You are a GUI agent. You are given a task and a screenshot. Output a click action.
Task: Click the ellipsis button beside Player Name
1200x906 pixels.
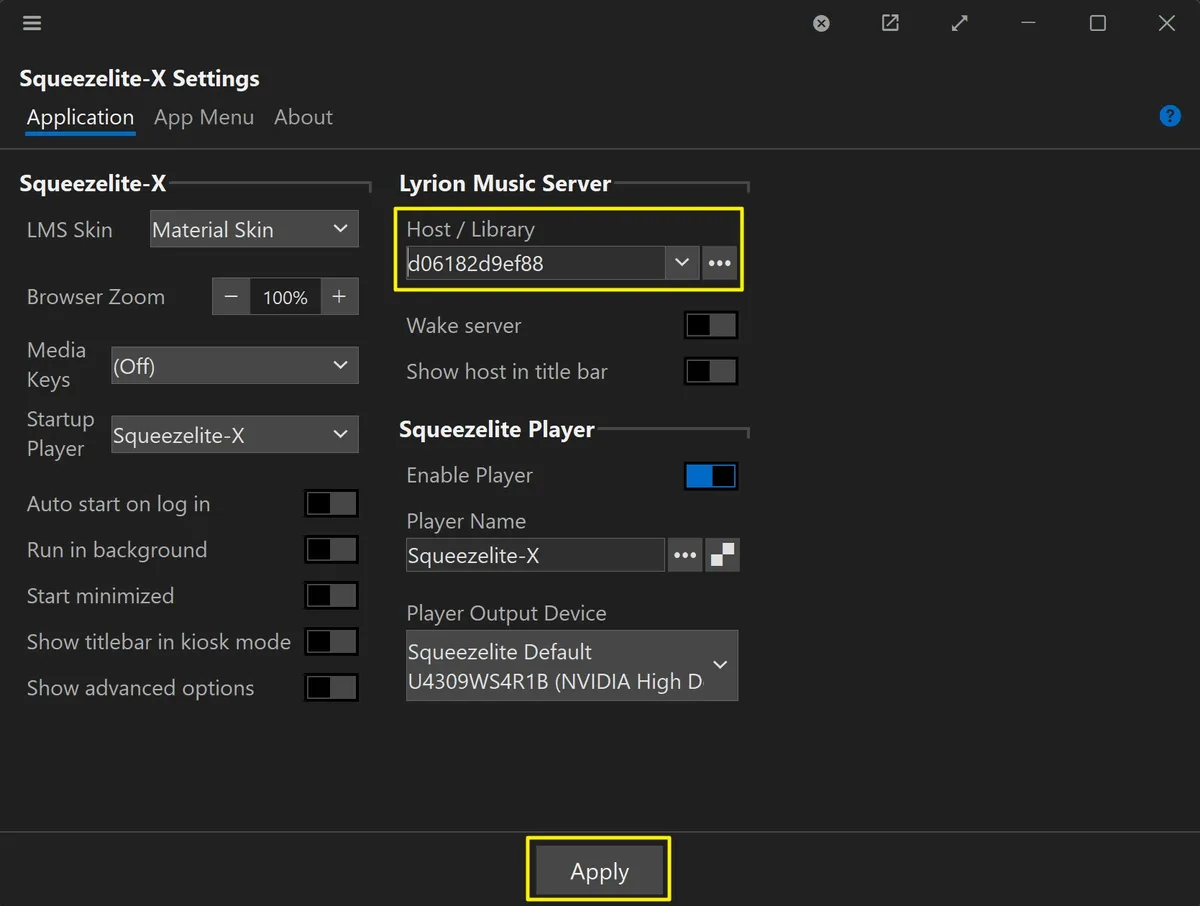pyautogui.click(x=684, y=555)
